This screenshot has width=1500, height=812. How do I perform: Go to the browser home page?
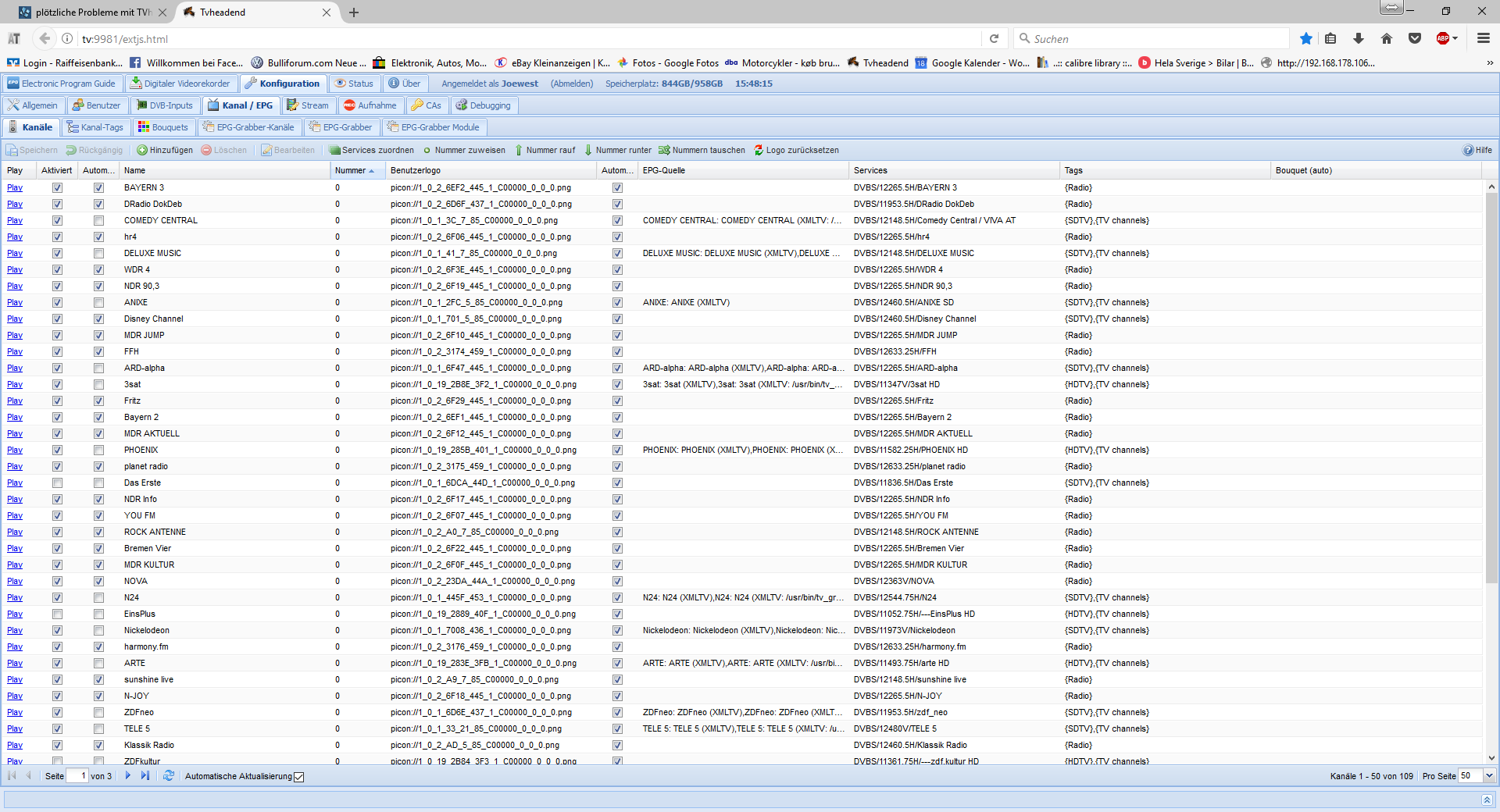[x=1387, y=38]
